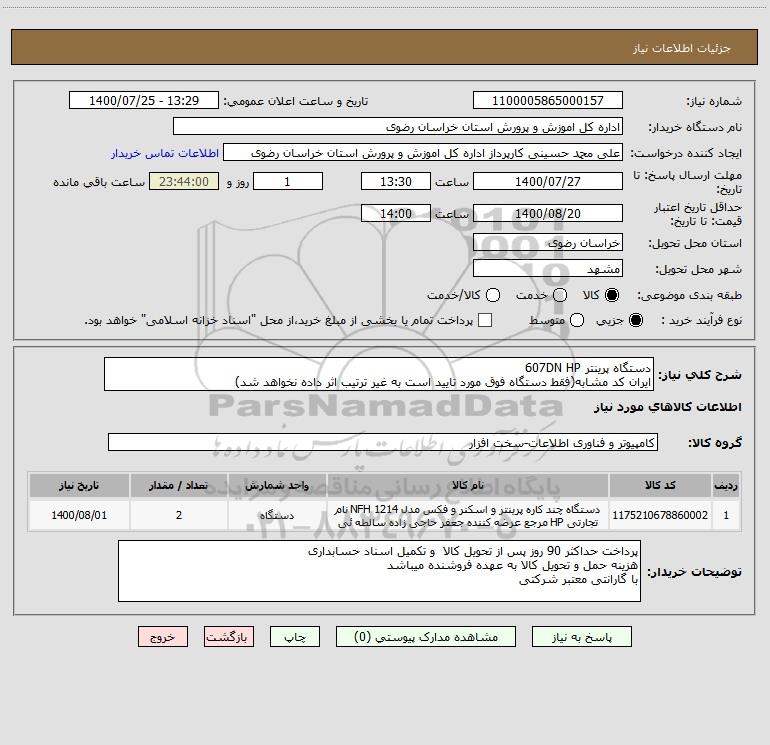Click the طبقه بندی موضوعی label
Screen dimensions: 770x745
point(689,295)
